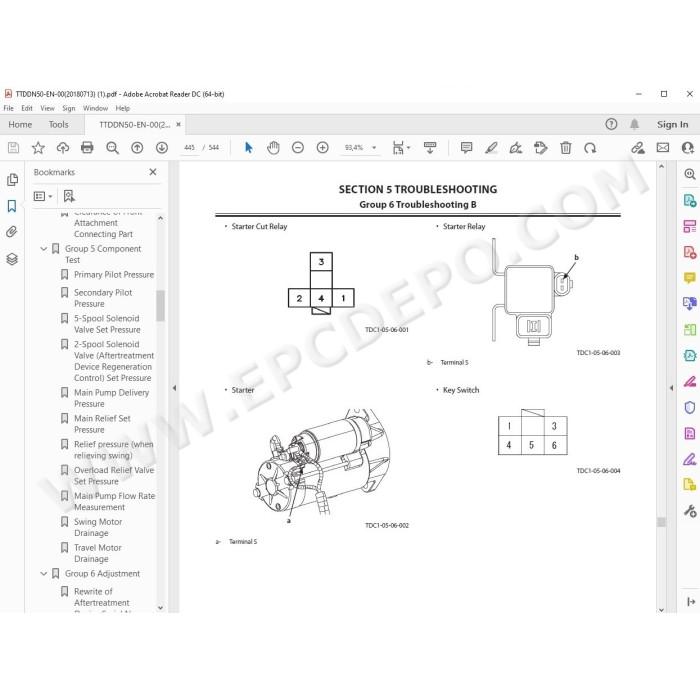Activate the Hand pan tool
Viewport: 700px width, 700px height.
point(273,148)
